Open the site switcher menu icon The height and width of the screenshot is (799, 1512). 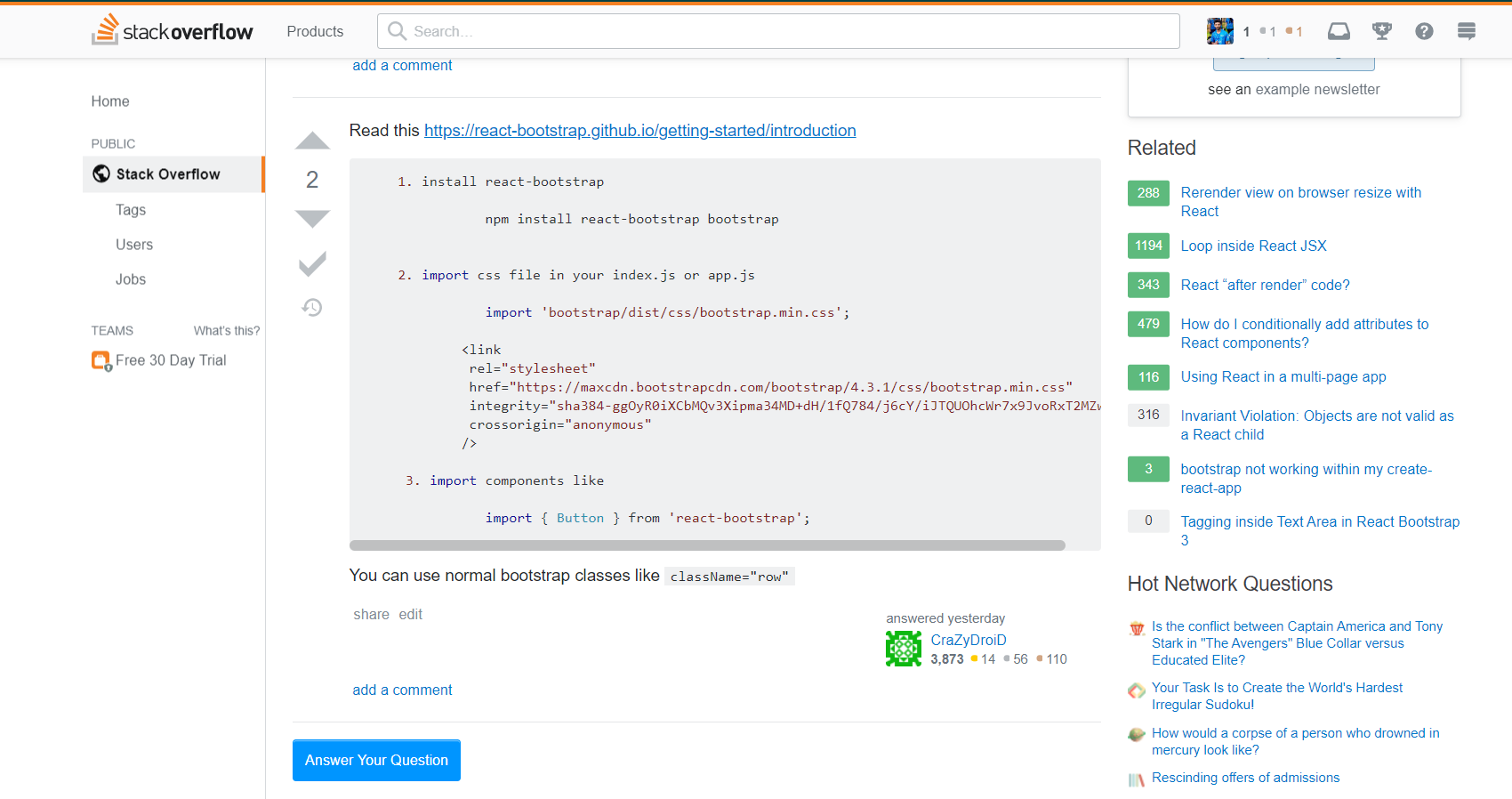pos(1467,32)
